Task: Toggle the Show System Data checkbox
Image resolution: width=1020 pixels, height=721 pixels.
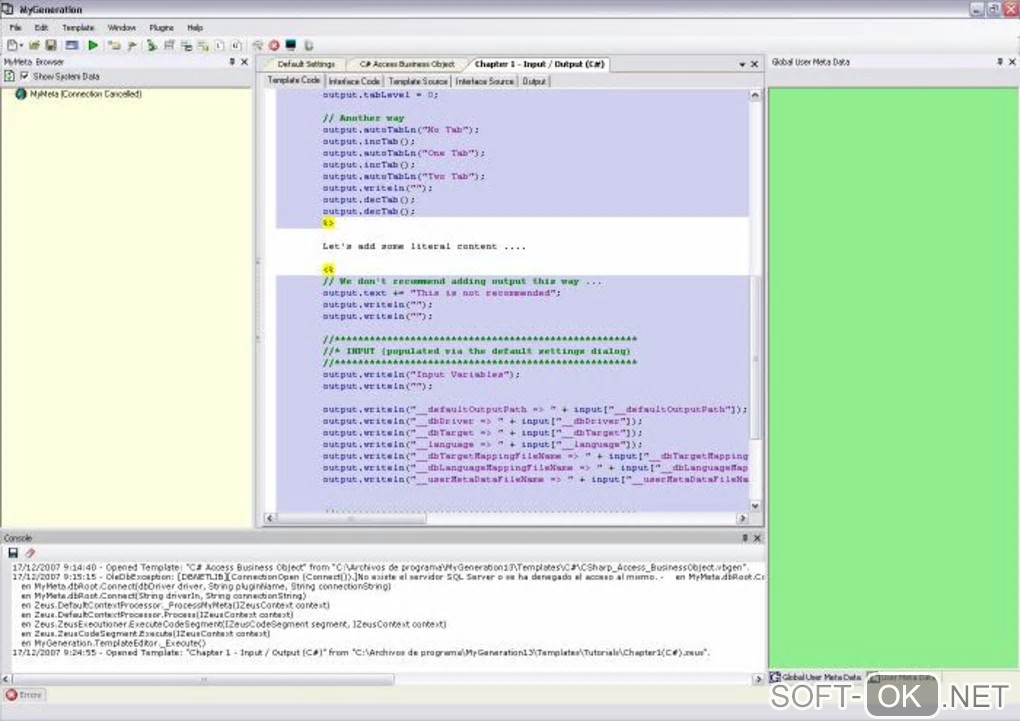Action: 25,76
